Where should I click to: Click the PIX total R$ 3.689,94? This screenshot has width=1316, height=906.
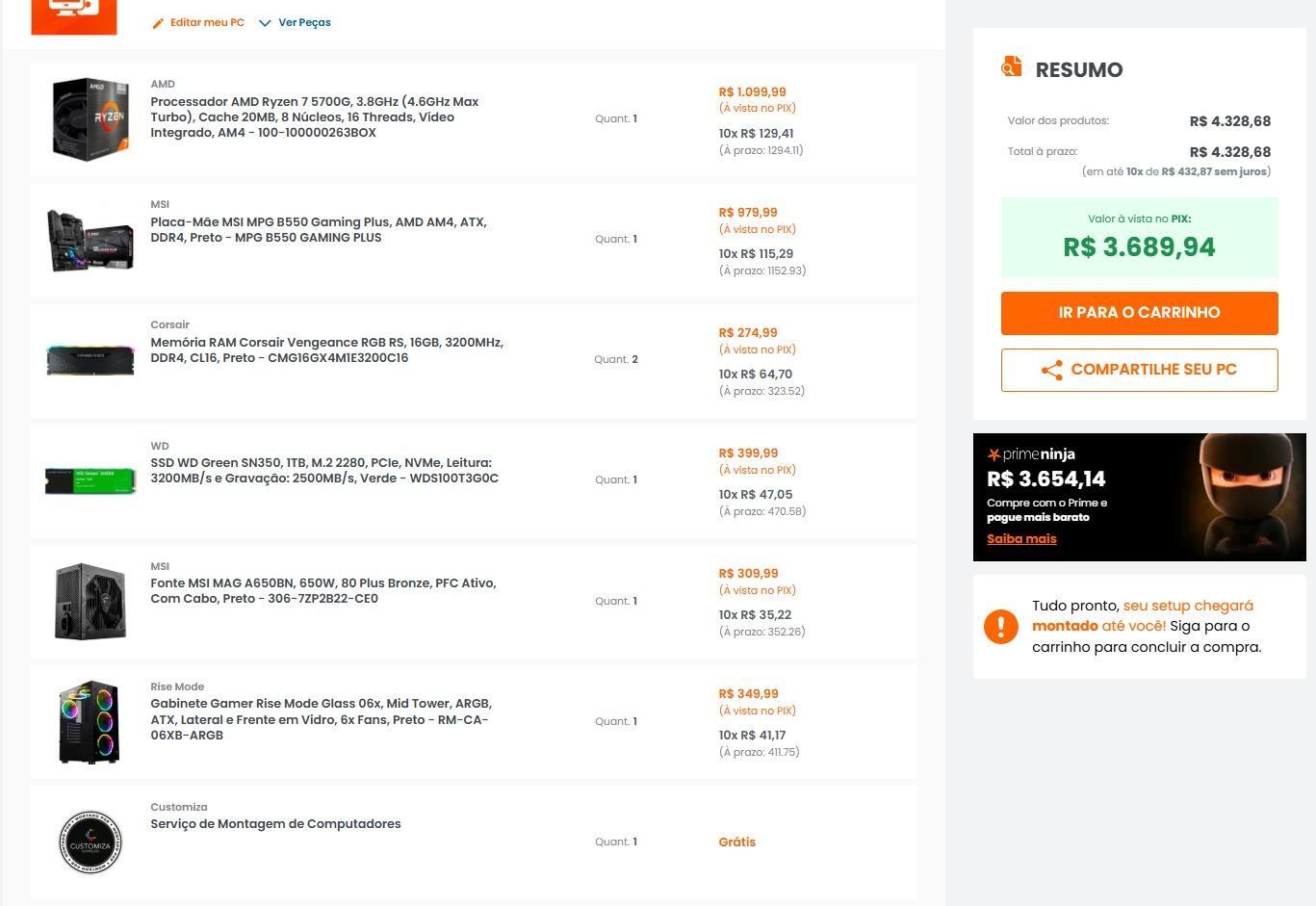click(1139, 247)
